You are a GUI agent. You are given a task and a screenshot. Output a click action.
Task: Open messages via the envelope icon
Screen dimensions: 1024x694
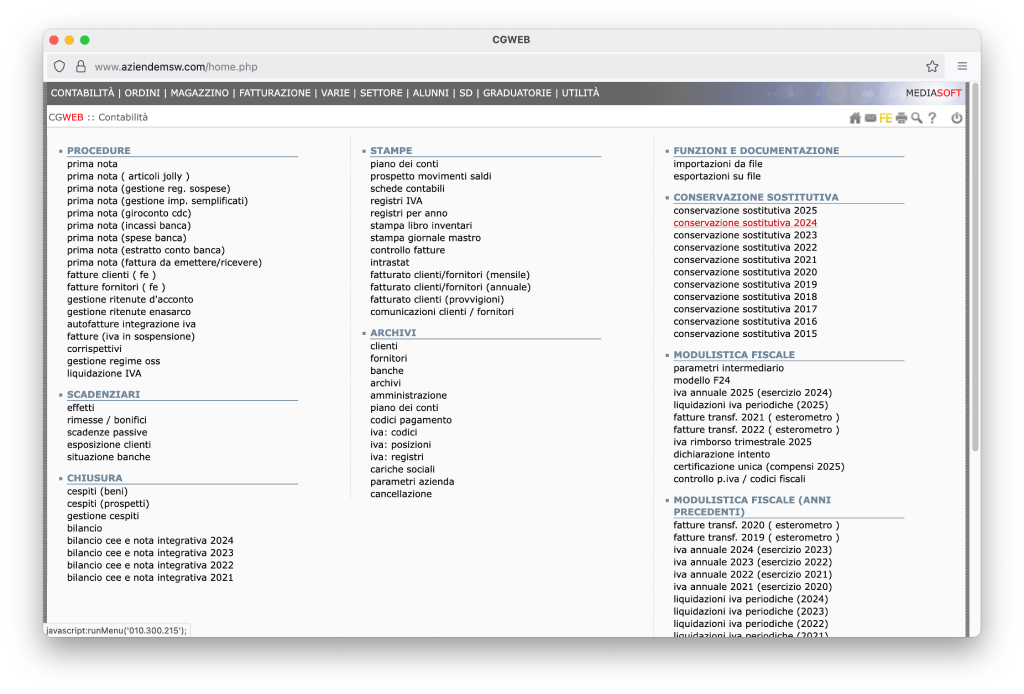(x=870, y=118)
